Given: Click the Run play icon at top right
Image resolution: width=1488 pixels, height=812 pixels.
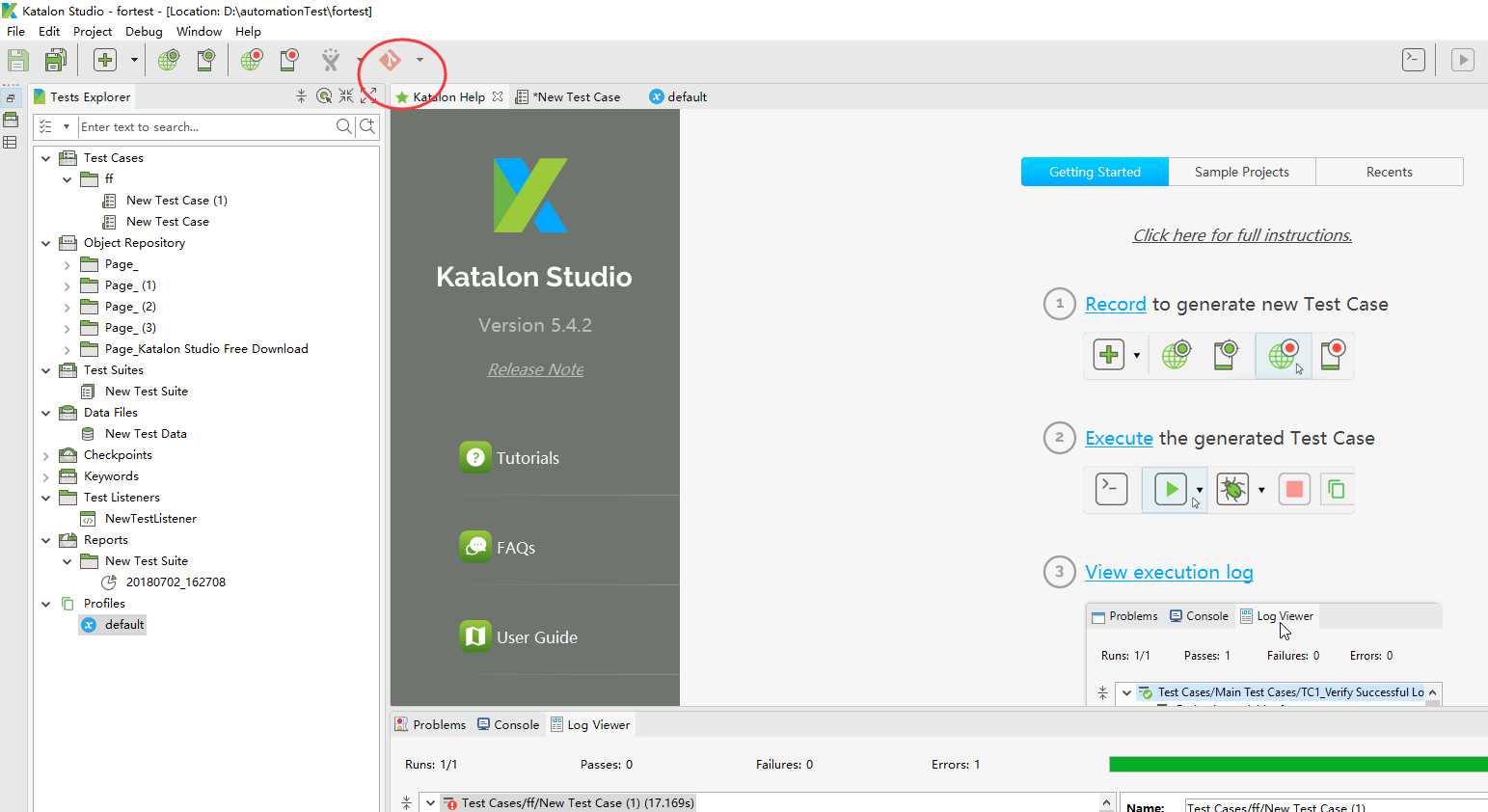Looking at the screenshot, I should point(1463,60).
